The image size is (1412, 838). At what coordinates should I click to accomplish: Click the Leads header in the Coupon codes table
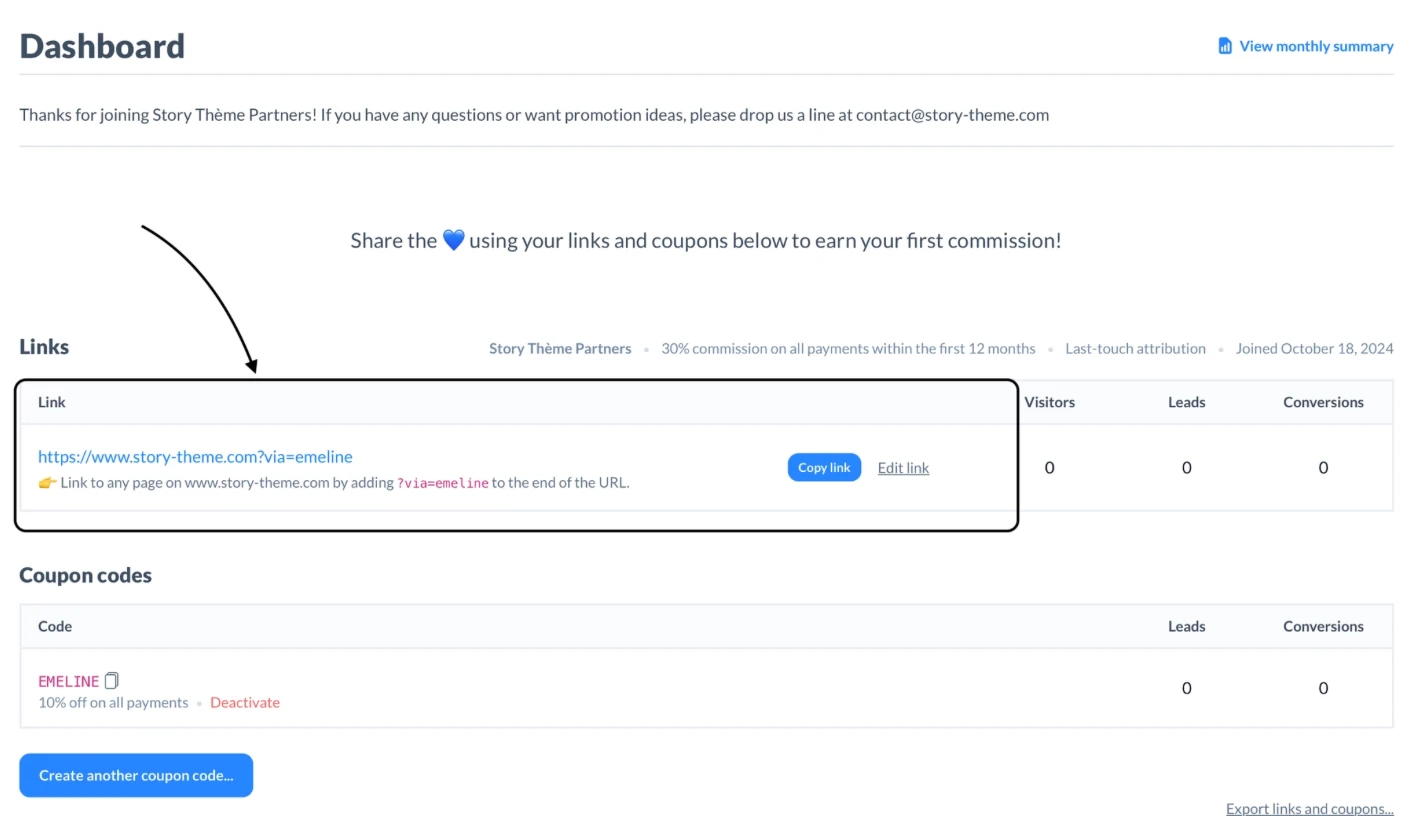coord(1186,626)
